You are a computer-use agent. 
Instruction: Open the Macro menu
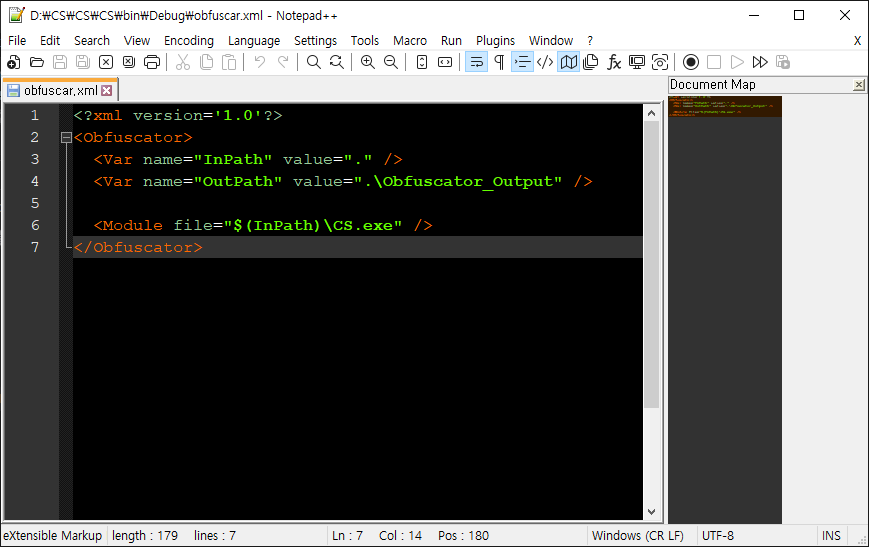click(x=410, y=40)
